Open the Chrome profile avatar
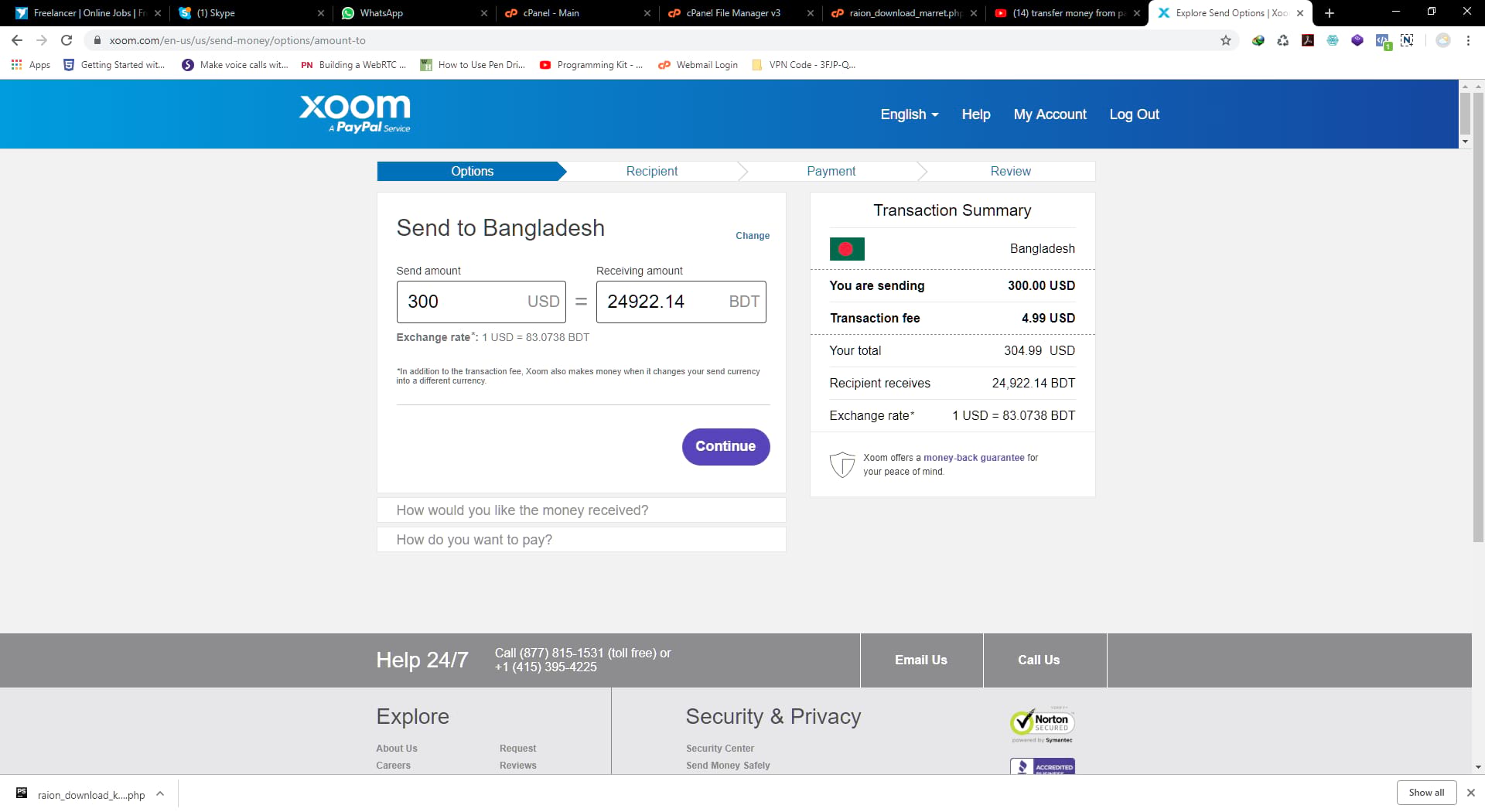The height and width of the screenshot is (812, 1485). pyautogui.click(x=1443, y=40)
